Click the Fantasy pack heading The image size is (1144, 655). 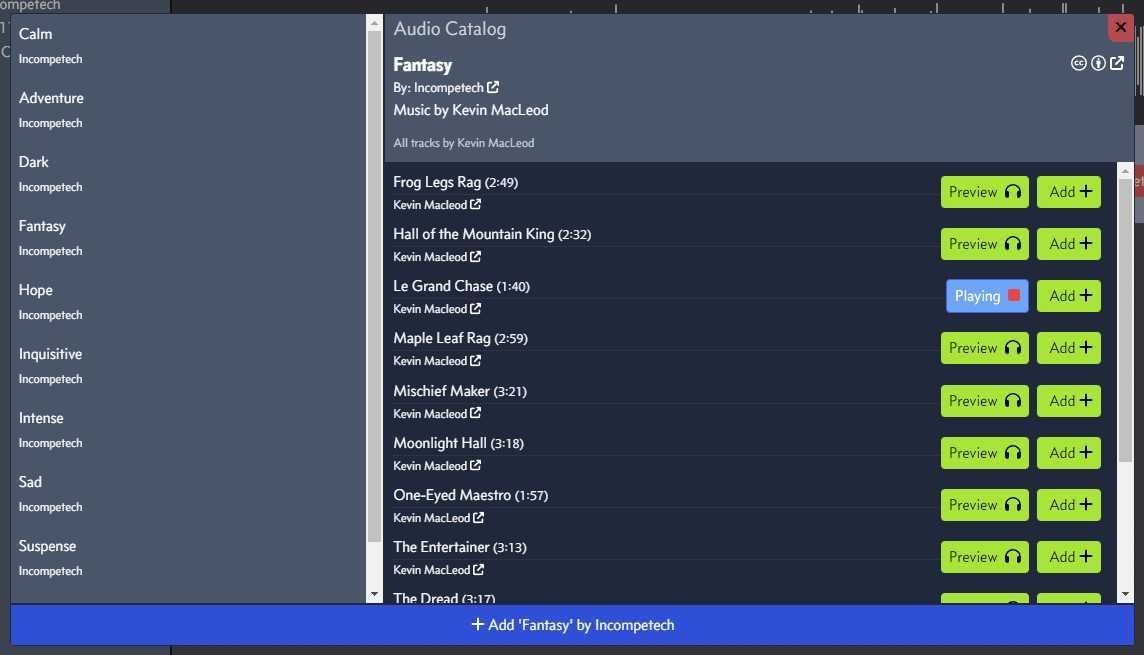tap(422, 65)
